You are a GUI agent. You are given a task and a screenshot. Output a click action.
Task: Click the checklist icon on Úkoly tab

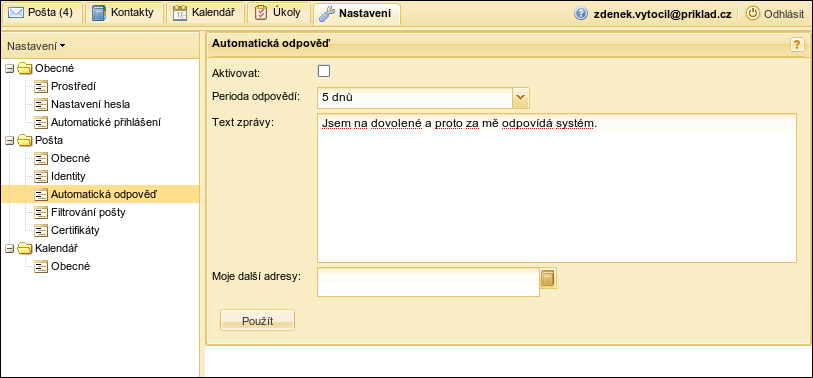point(261,13)
